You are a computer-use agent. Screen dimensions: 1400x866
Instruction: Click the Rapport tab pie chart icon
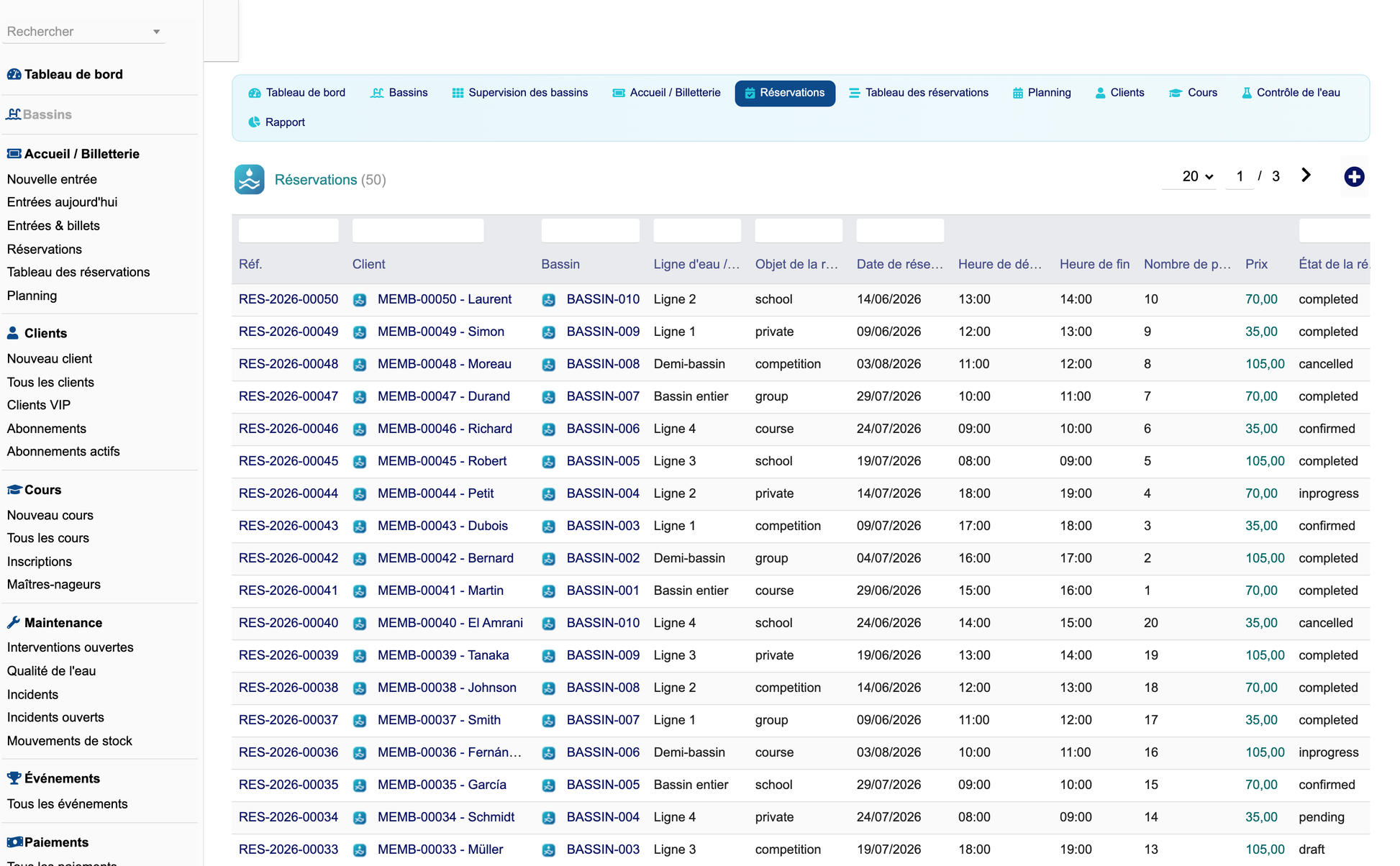pyautogui.click(x=254, y=122)
